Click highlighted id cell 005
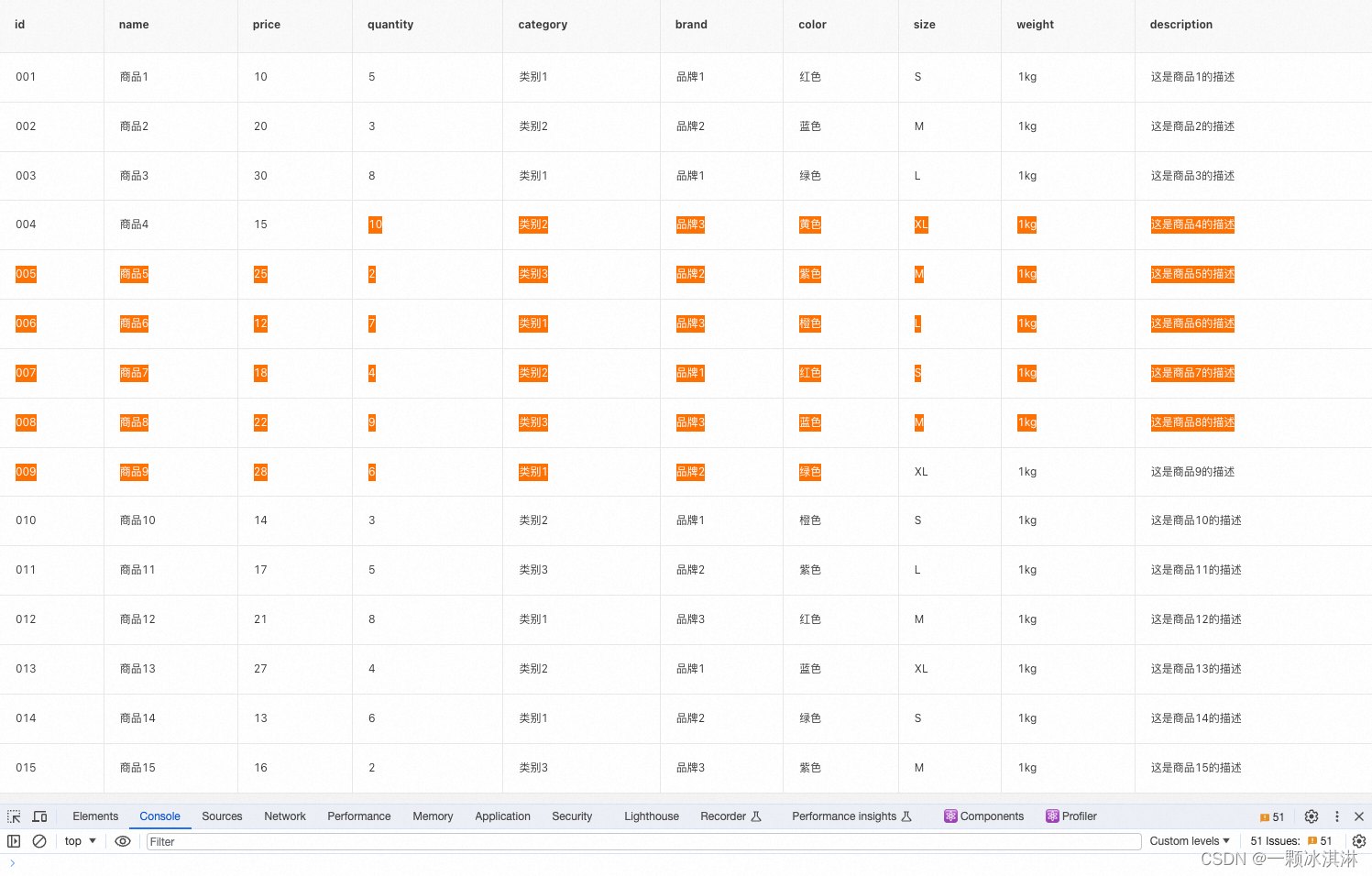Image resolution: width=1372 pixels, height=876 pixels. pyautogui.click(x=26, y=274)
